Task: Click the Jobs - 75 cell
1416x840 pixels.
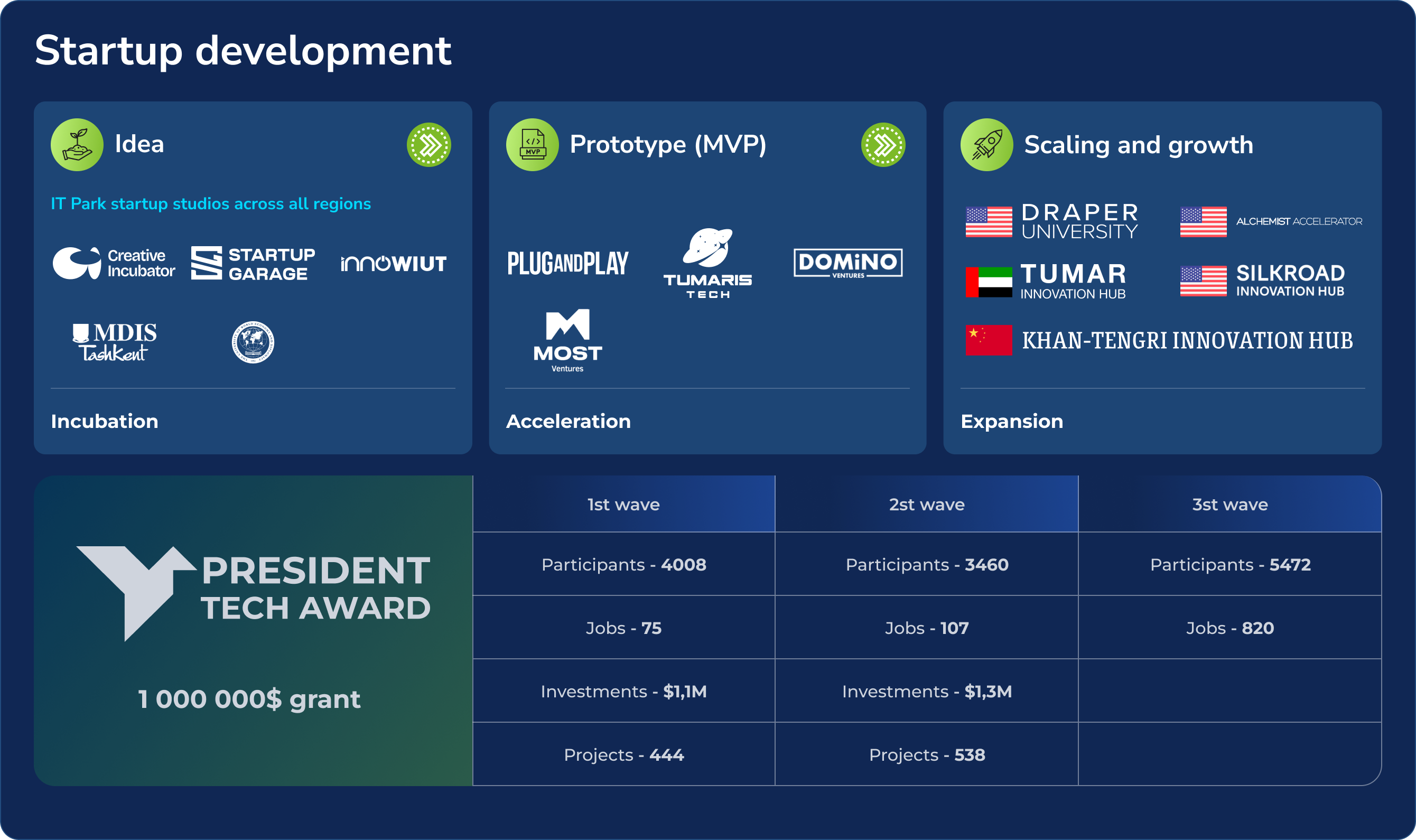Action: (x=623, y=628)
